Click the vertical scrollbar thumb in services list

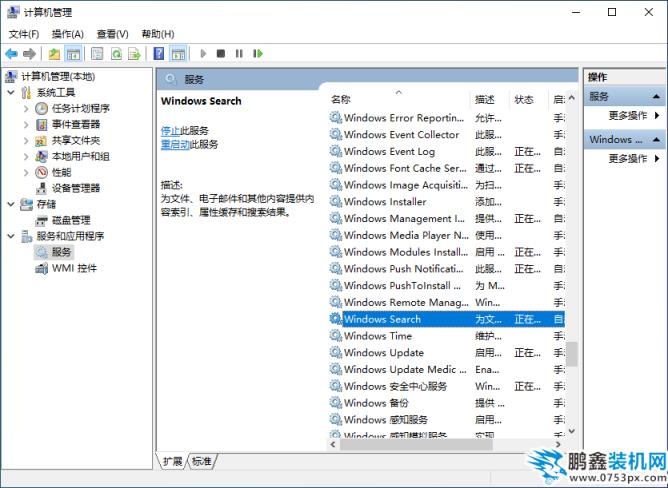coord(572,354)
